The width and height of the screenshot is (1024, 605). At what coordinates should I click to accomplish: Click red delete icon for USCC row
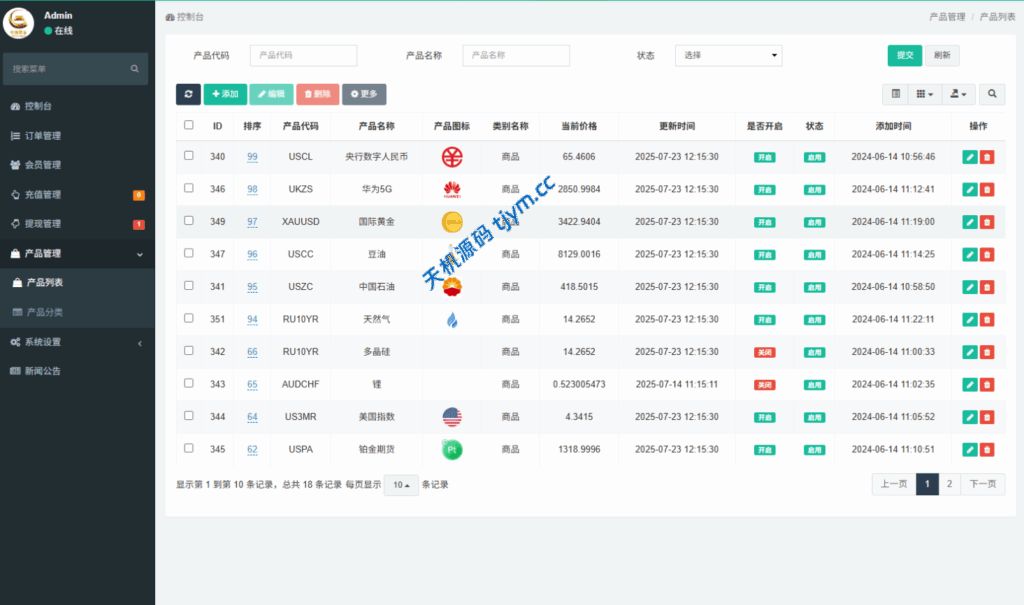(x=987, y=254)
